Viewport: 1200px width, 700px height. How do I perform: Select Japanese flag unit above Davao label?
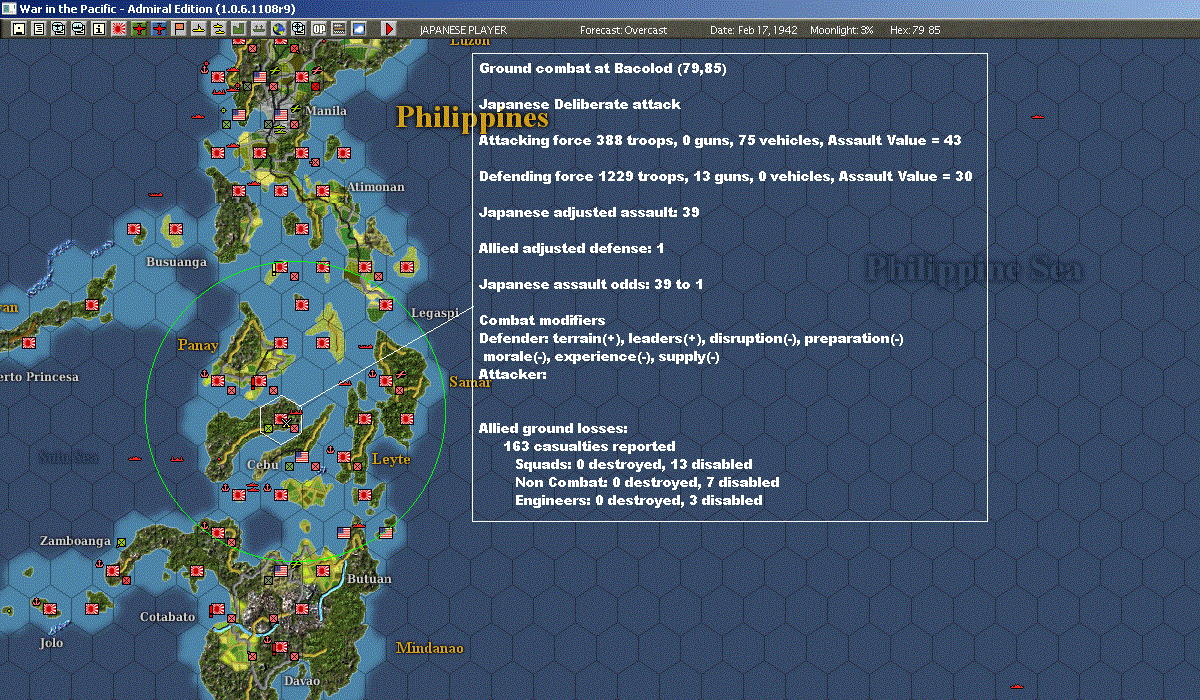coord(281,648)
